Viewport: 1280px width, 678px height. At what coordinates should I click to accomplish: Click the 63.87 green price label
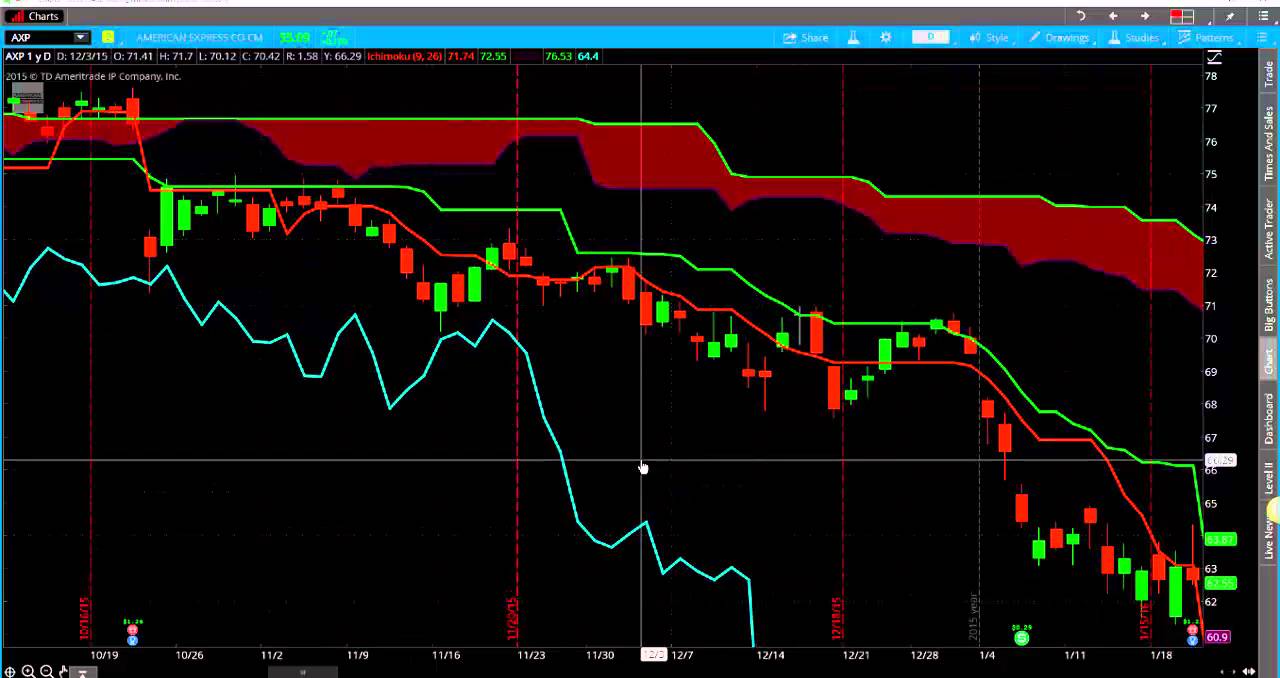click(1221, 539)
